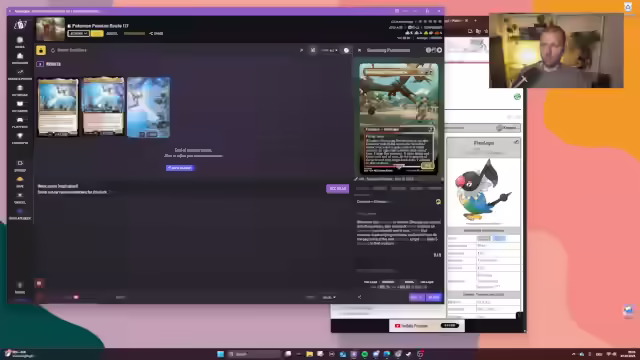Open the Windows Start menu
The width and height of the screenshot is (640, 360).
220,354
